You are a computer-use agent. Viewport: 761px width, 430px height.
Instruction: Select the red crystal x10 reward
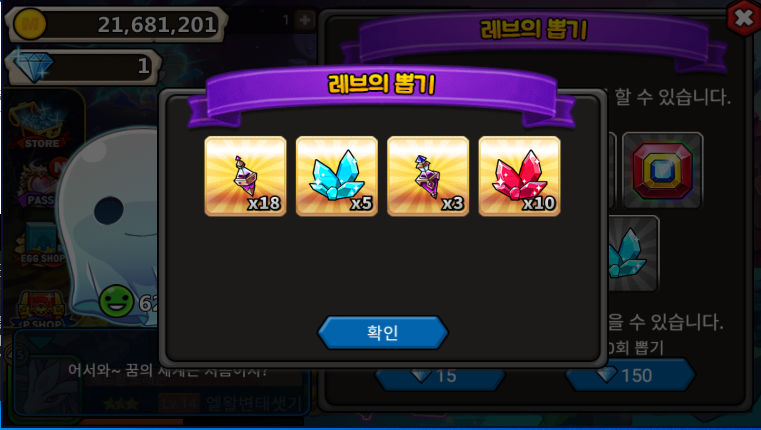[519, 176]
